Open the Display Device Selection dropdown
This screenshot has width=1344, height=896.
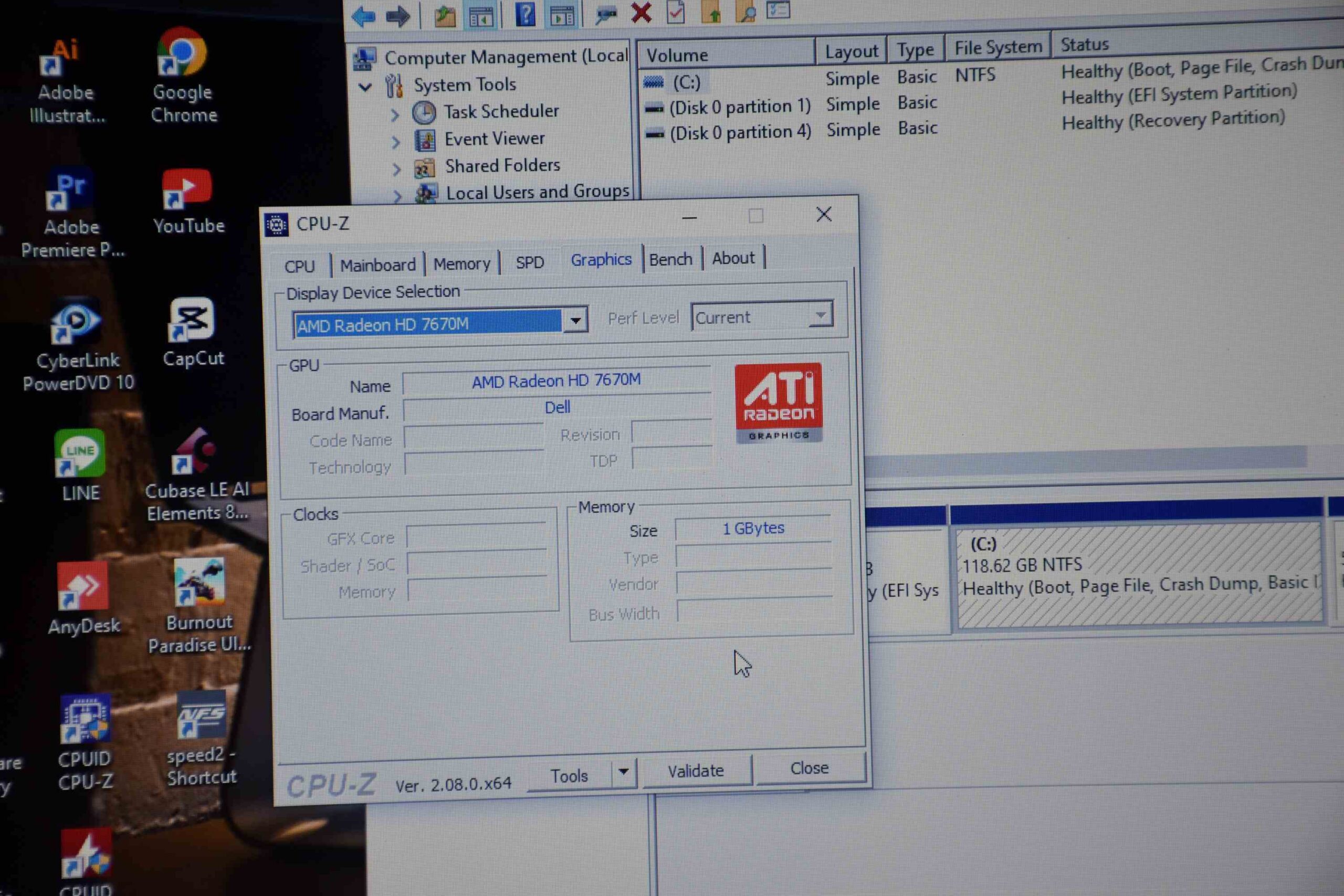pyautogui.click(x=575, y=321)
